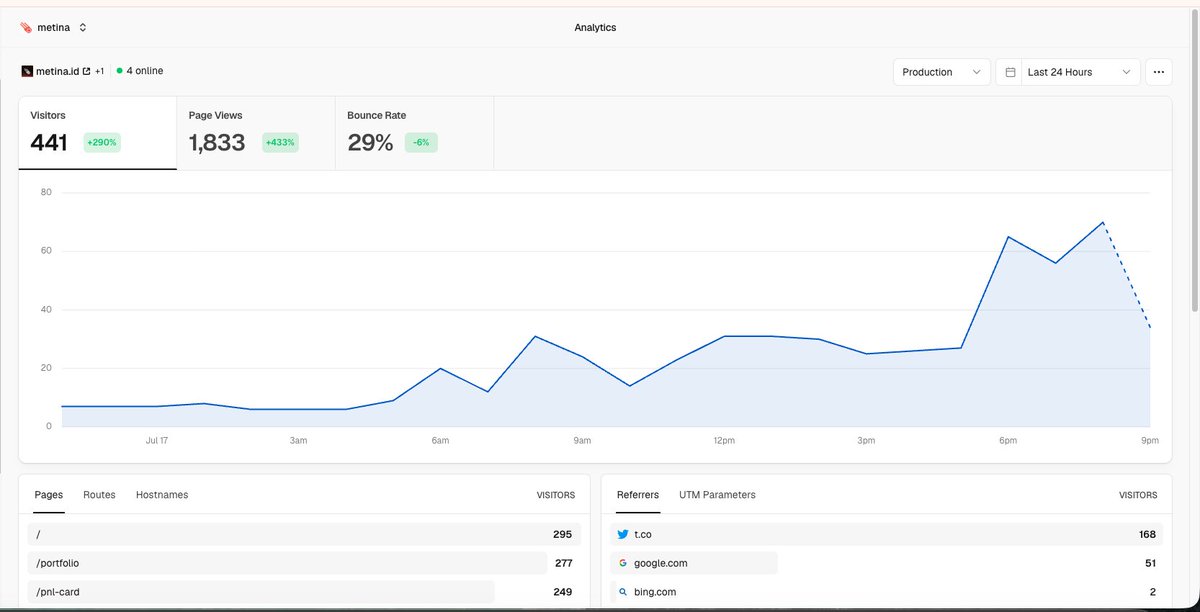The width and height of the screenshot is (1200, 612).
Task: Click the Twitter bird icon
Action: tap(623, 534)
